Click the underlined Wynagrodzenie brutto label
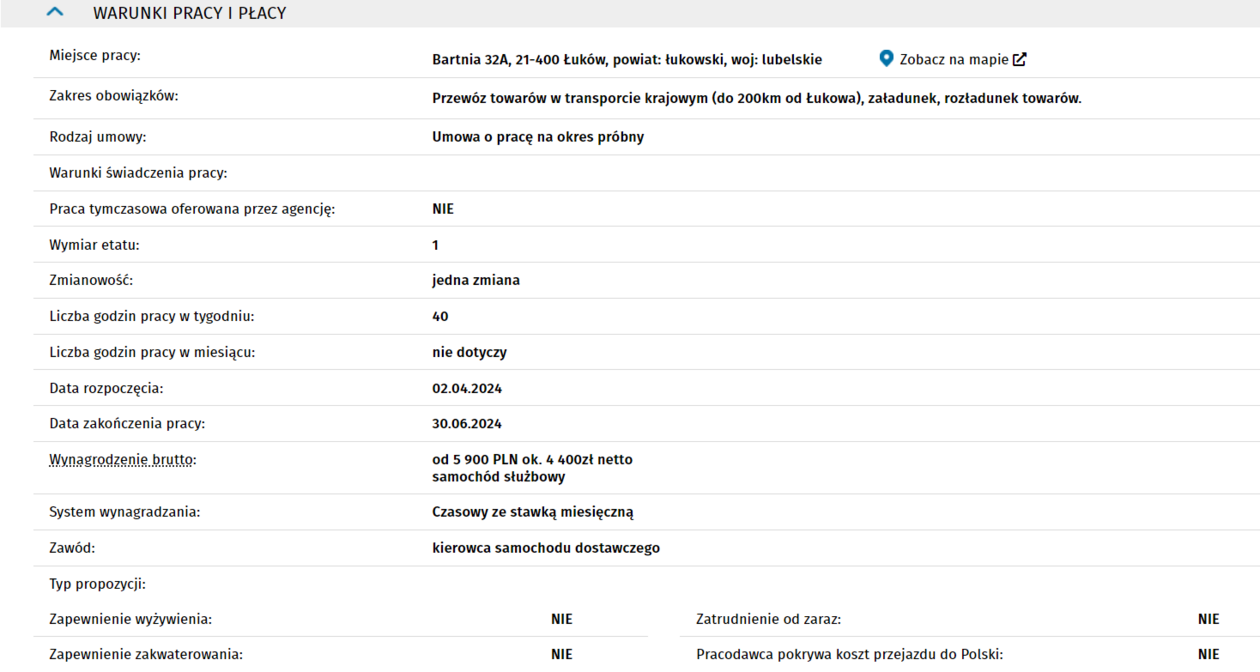The width and height of the screenshot is (1260, 672). click(123, 460)
